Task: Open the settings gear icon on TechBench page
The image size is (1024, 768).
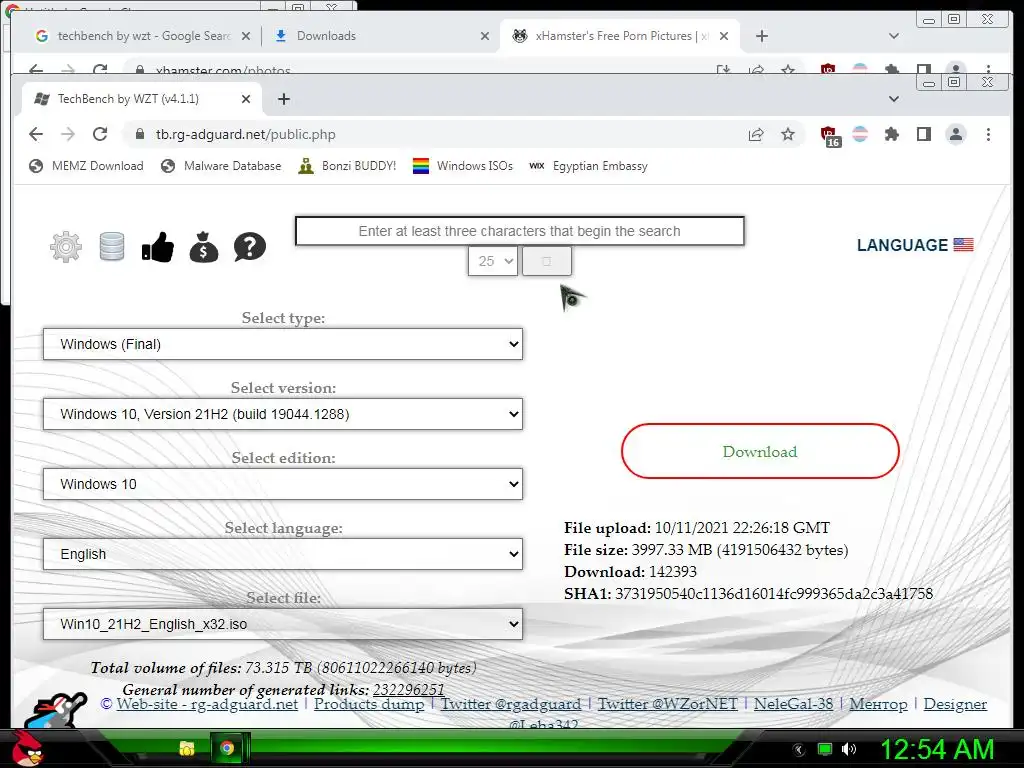Action: click(x=66, y=247)
